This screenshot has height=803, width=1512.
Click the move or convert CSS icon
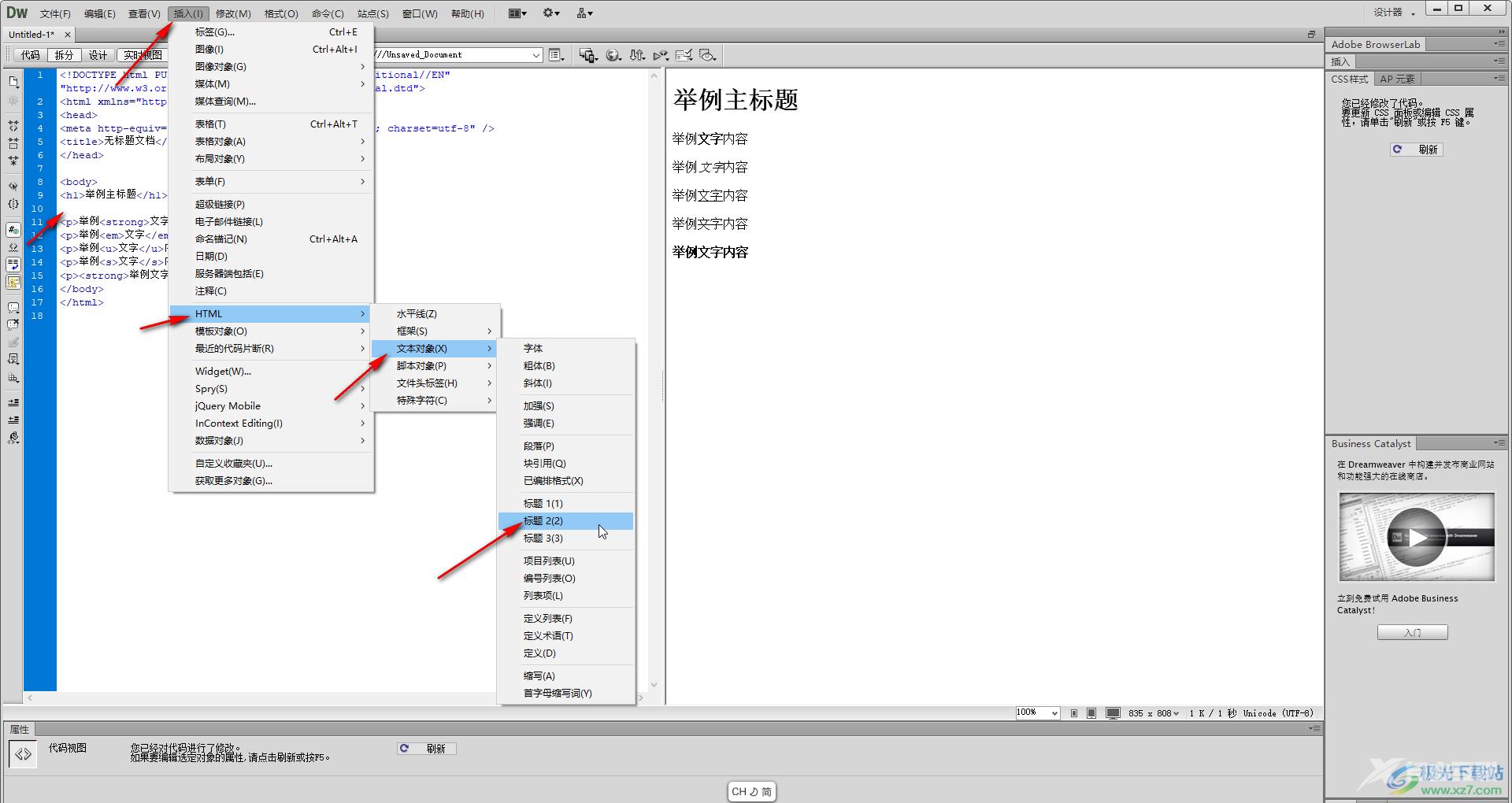pos(13,378)
